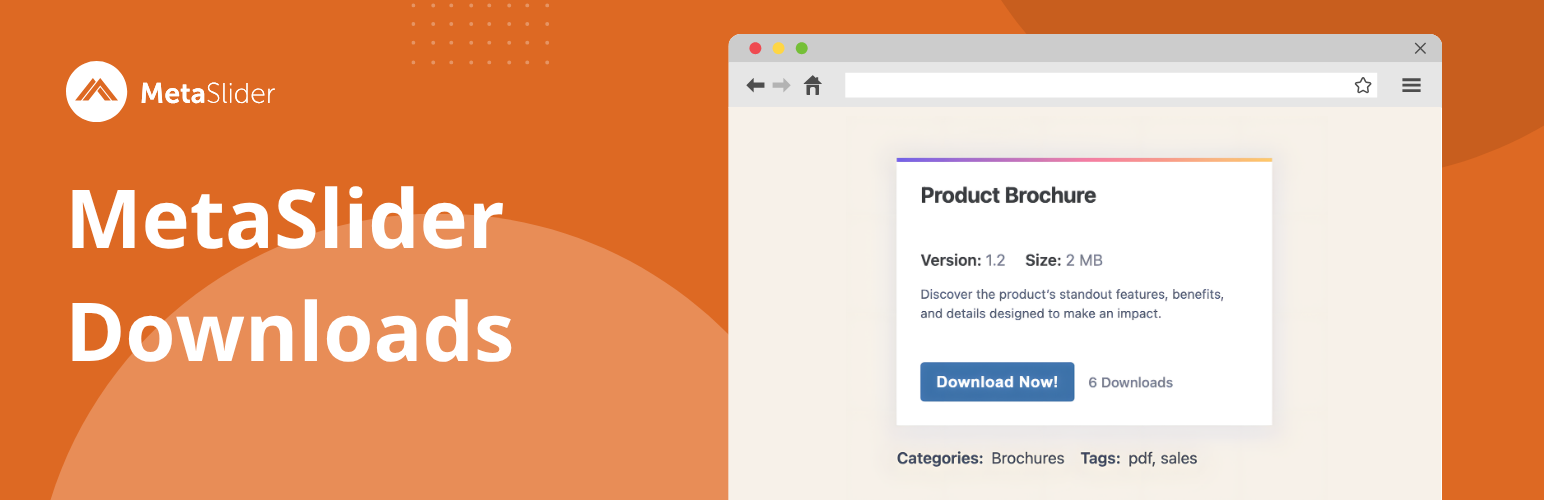Click the MetaSlider wordmark text

(x=207, y=94)
